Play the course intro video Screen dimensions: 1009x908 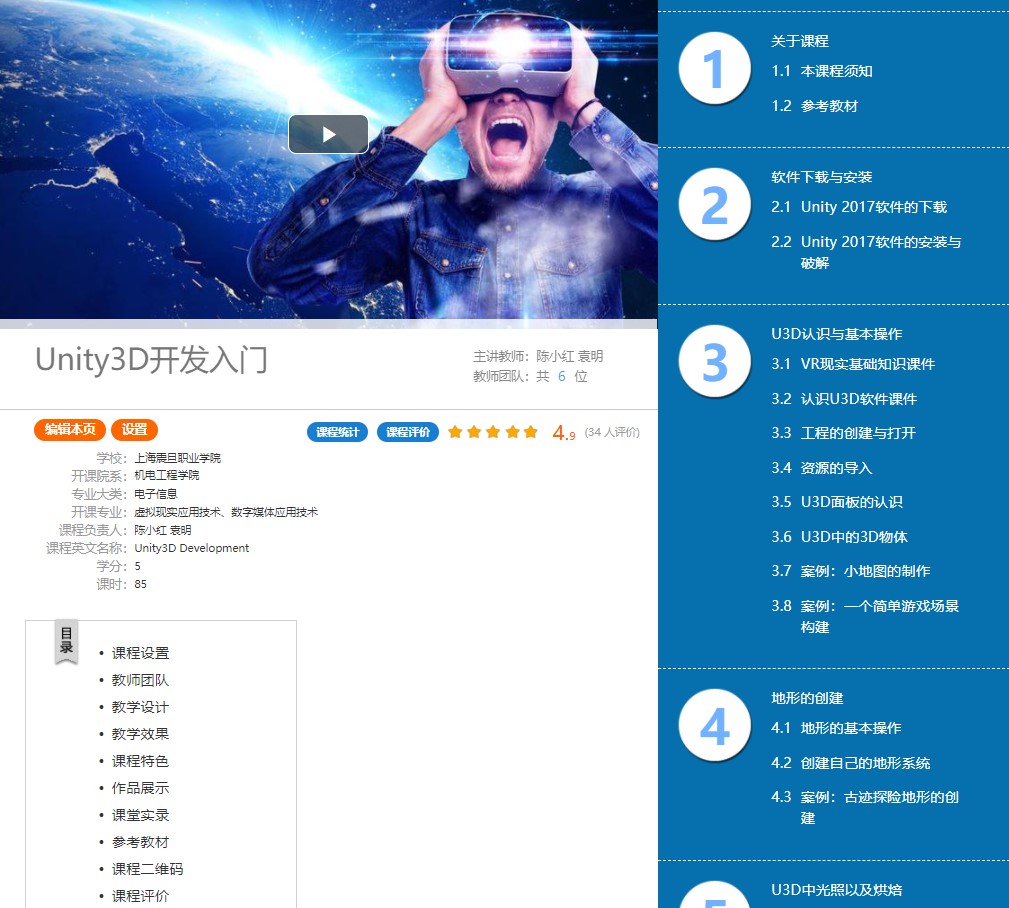coord(328,134)
